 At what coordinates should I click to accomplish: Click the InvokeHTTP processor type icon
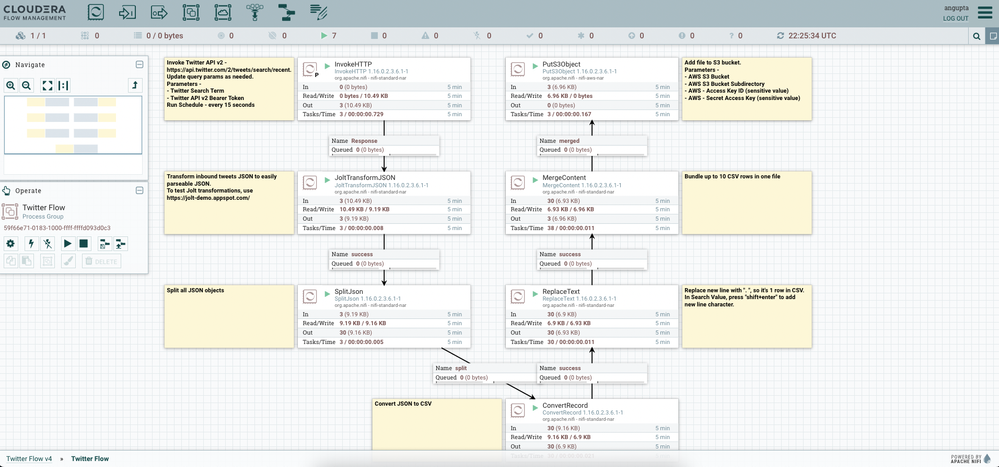coord(310,69)
